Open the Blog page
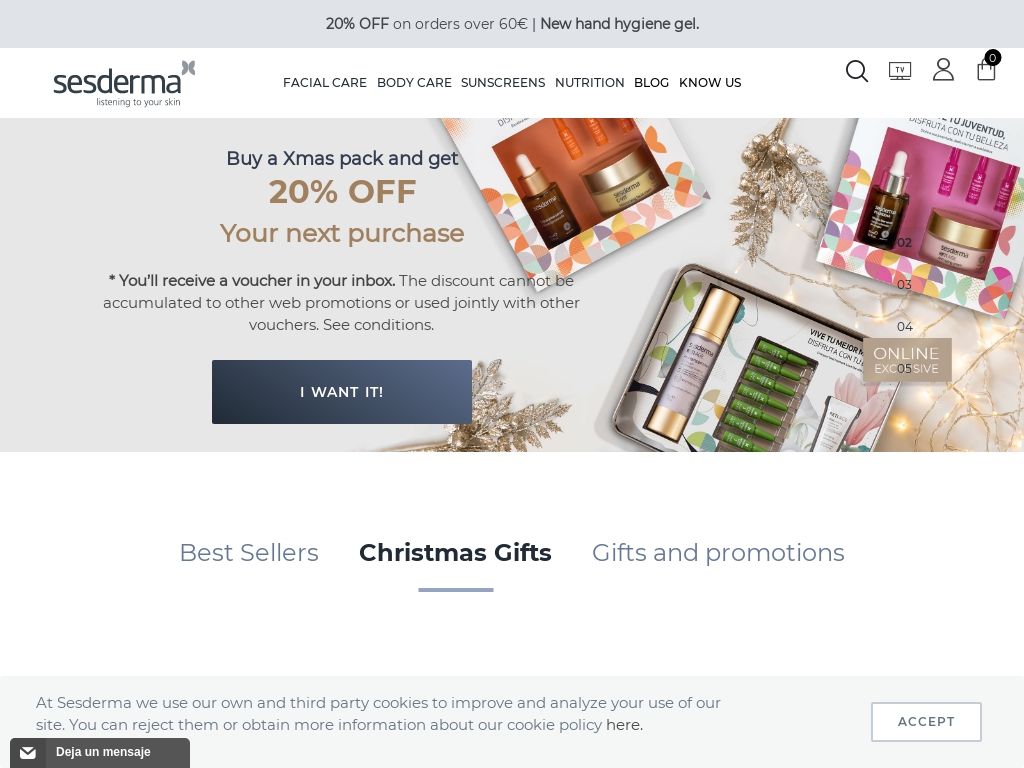Viewport: 1024px width, 768px height. click(x=651, y=83)
